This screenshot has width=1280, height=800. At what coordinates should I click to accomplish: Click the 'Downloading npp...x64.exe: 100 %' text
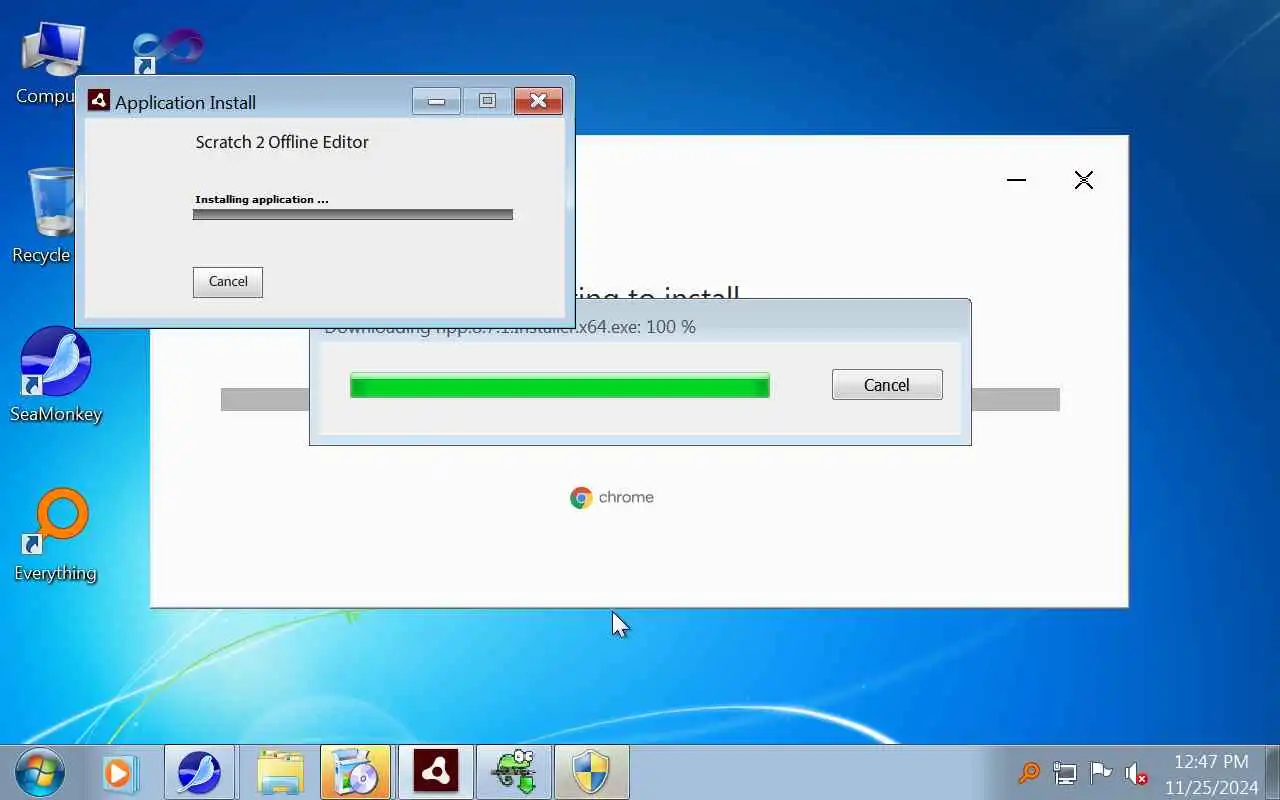[x=510, y=327]
